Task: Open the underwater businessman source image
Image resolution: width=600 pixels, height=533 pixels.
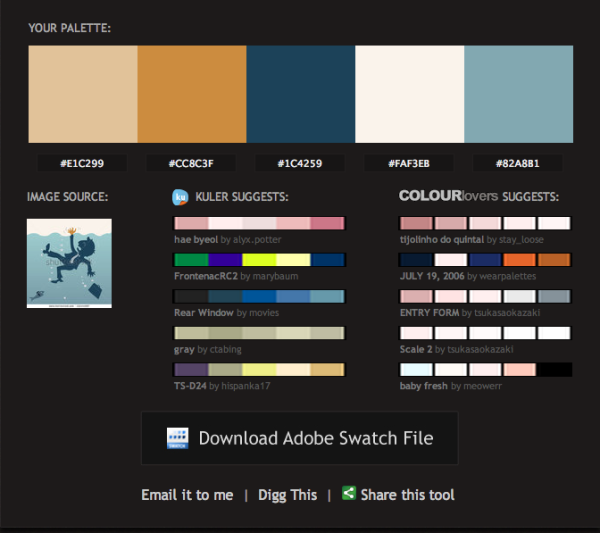Action: tap(69, 263)
